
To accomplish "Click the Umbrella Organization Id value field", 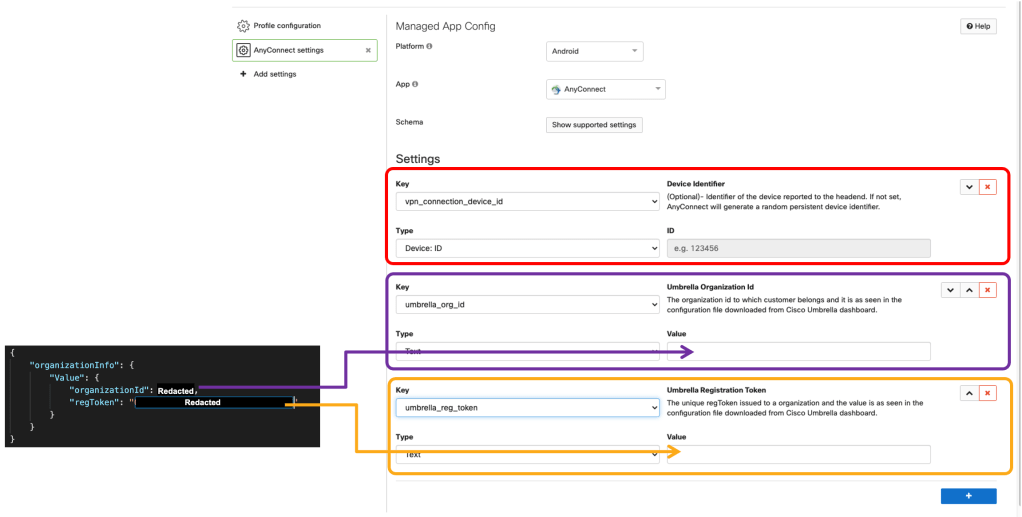I will coord(798,351).
